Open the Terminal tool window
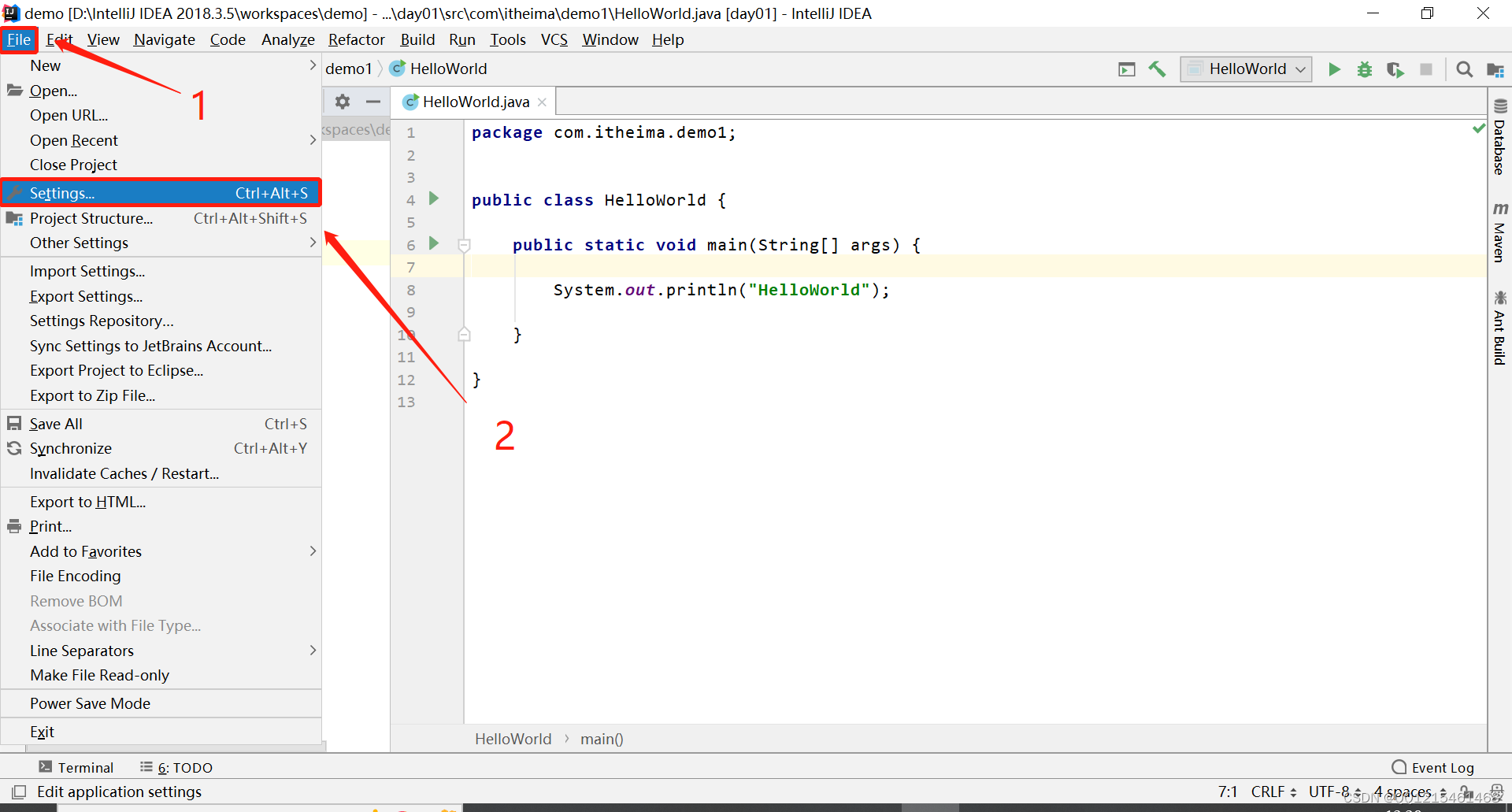The height and width of the screenshot is (812, 1512). tap(76, 767)
